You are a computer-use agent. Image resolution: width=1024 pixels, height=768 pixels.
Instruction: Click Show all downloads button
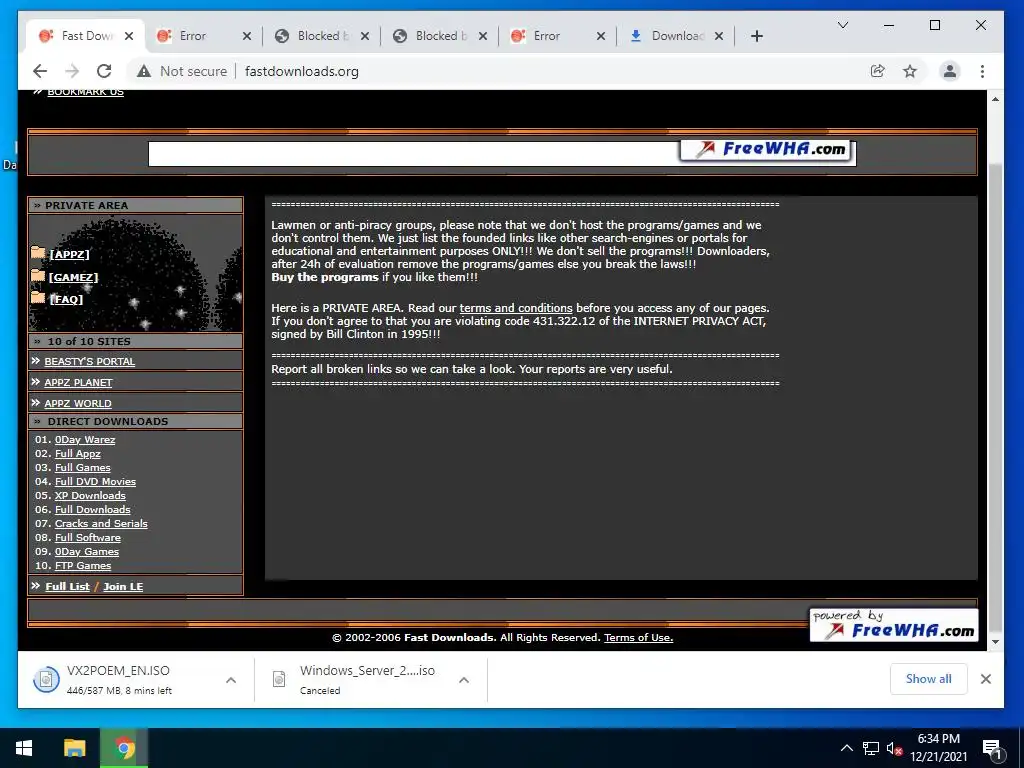929,679
